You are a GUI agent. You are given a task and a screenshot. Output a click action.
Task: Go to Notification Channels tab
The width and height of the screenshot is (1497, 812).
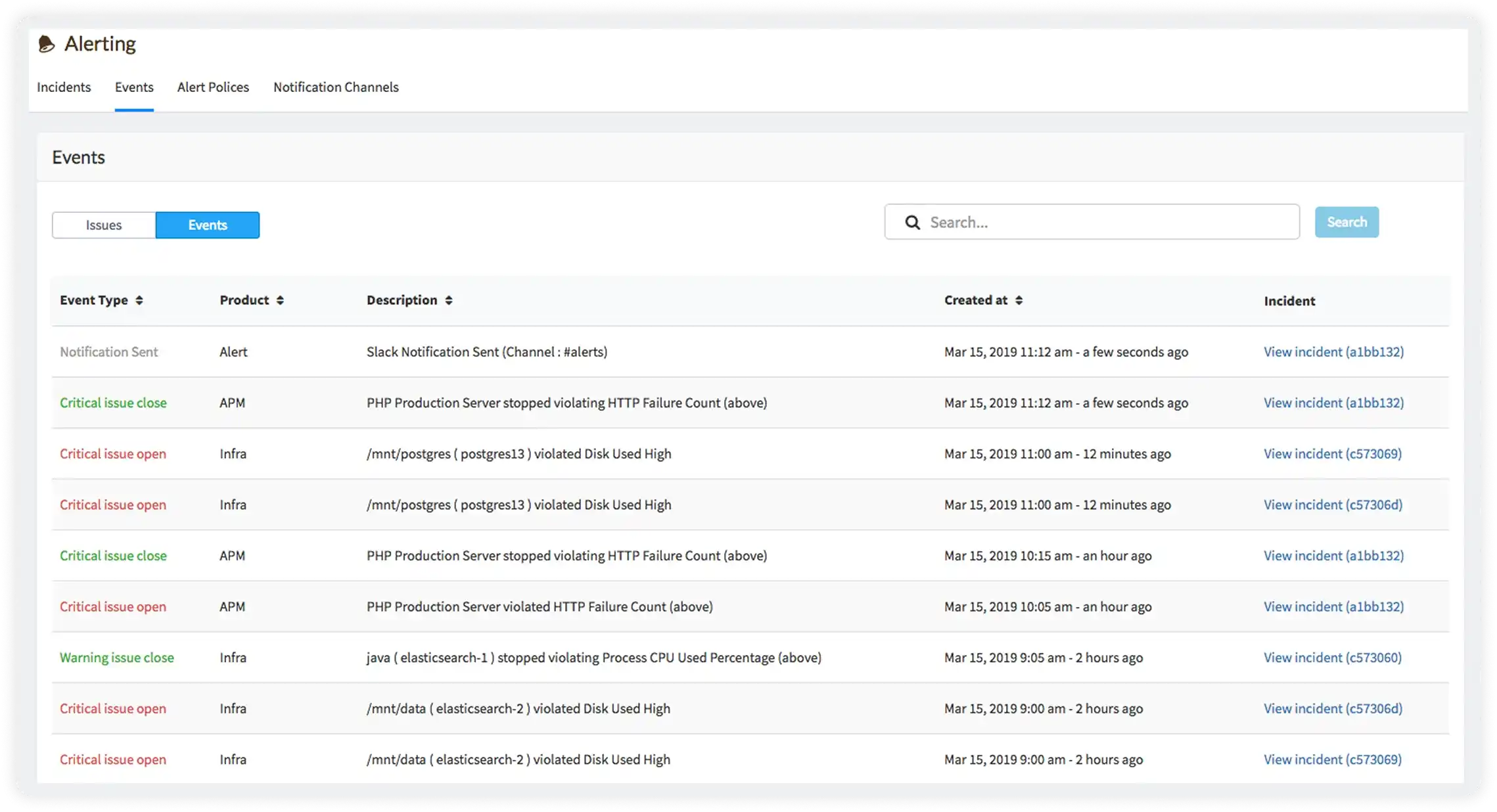pyautogui.click(x=336, y=87)
